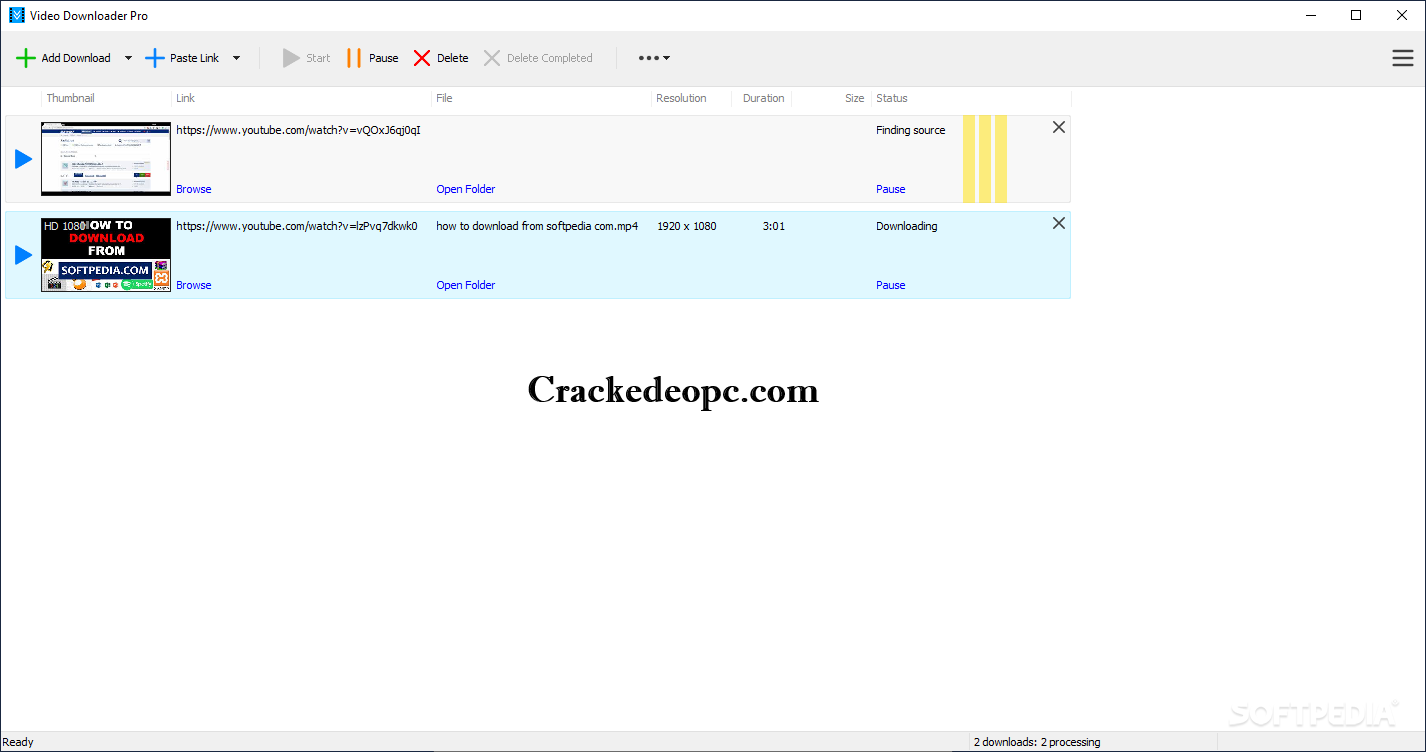Maximize the Video Downloader Pro window

tap(1356, 15)
